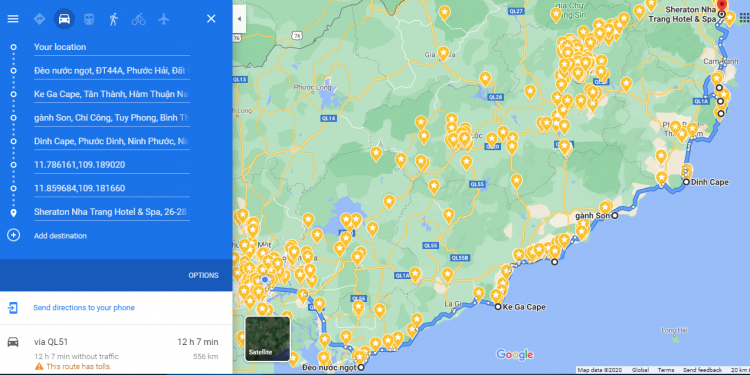Close the directions panel
The image size is (750, 375).
point(211,19)
